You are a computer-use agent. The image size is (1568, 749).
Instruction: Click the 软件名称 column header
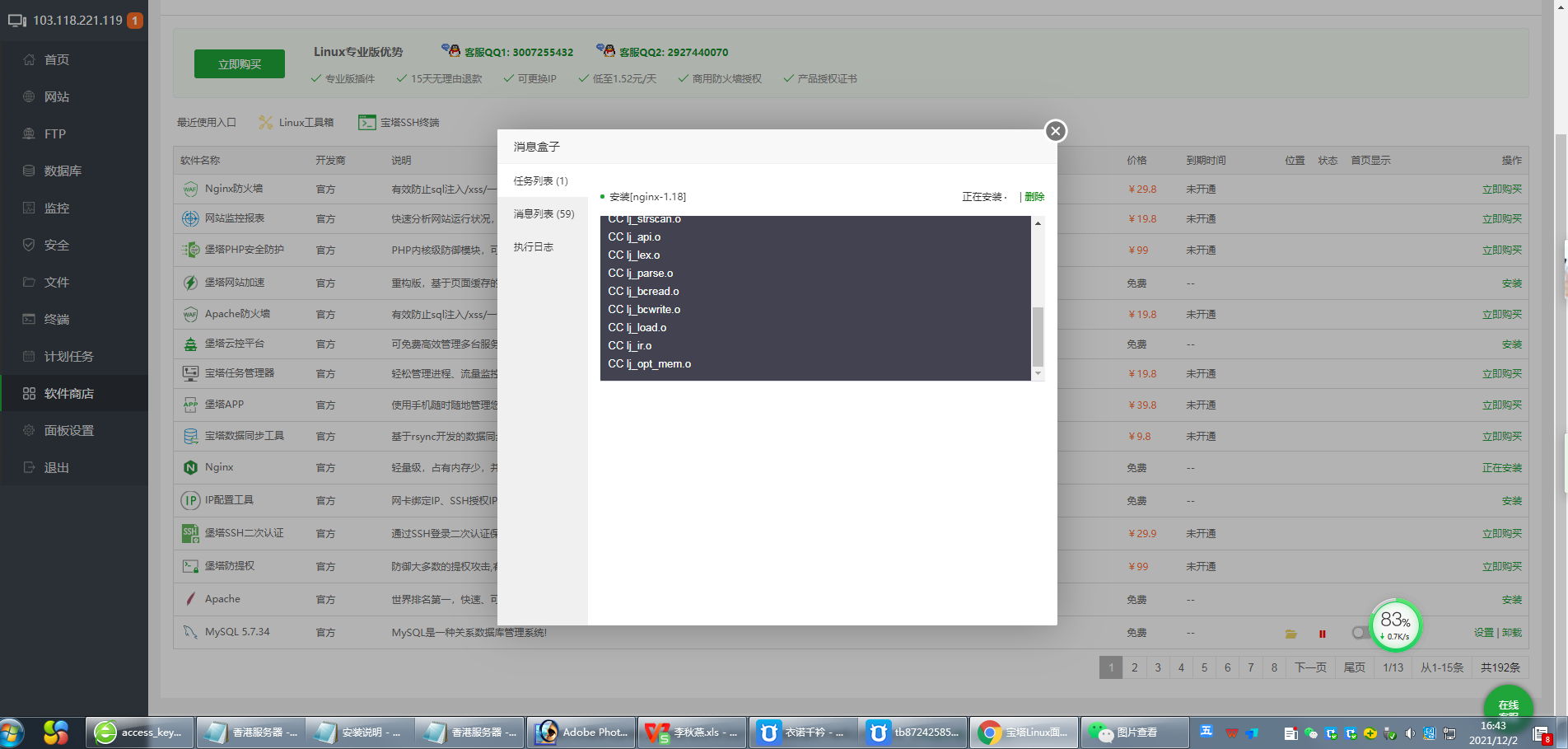click(200, 160)
